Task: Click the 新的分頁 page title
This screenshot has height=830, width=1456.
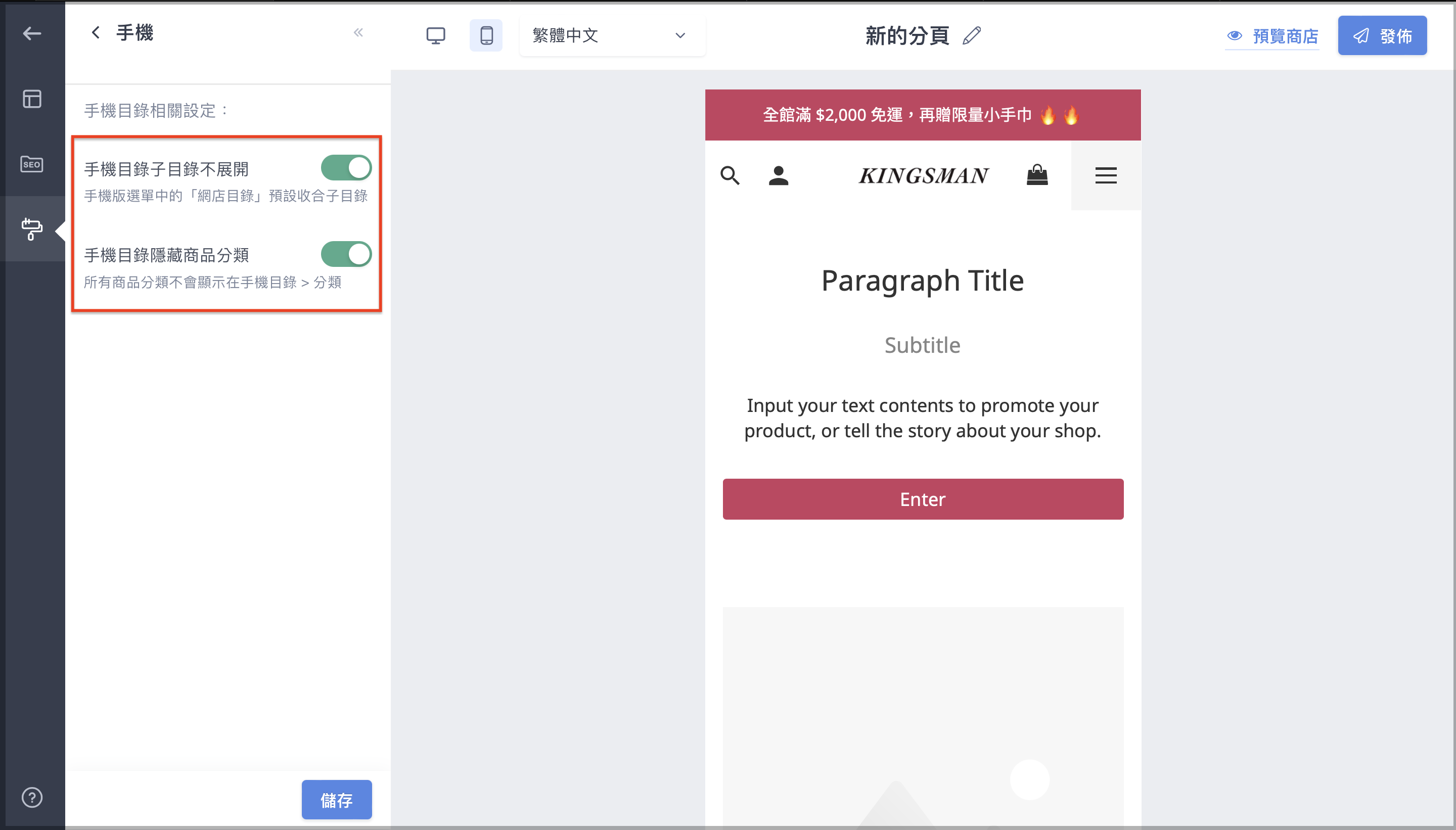Action: click(x=907, y=36)
